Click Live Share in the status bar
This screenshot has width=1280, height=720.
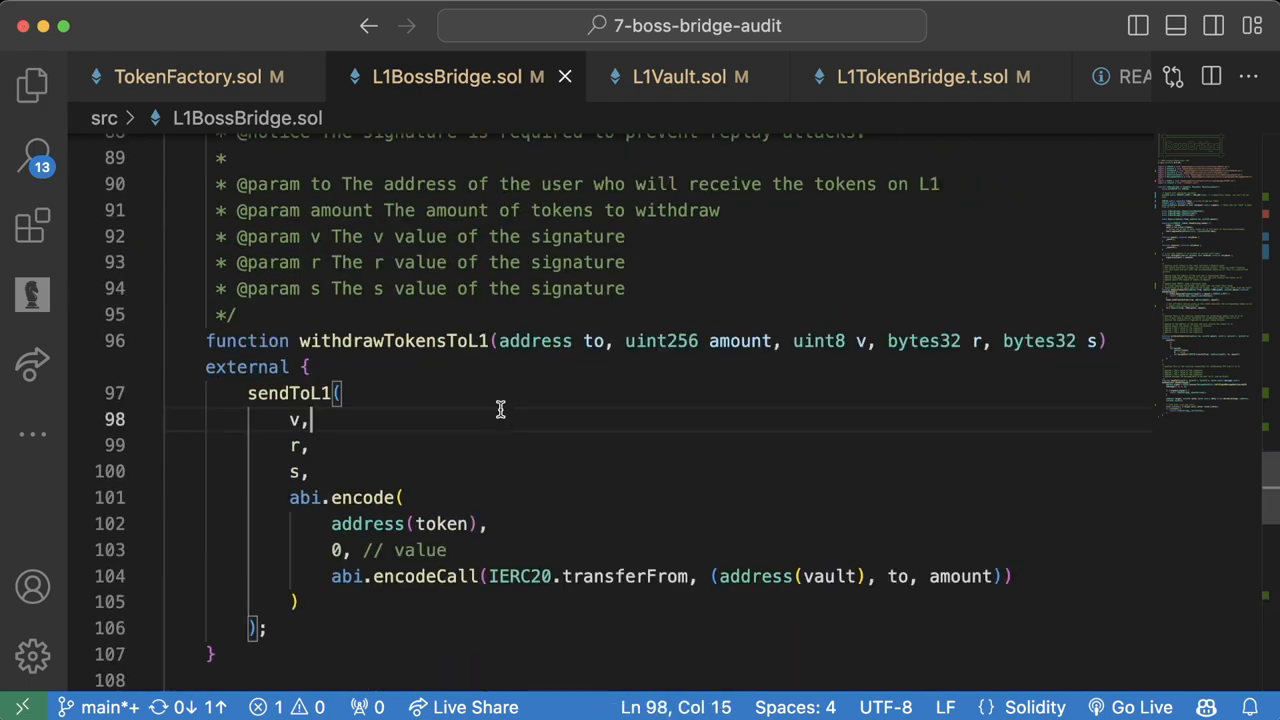pos(463,707)
